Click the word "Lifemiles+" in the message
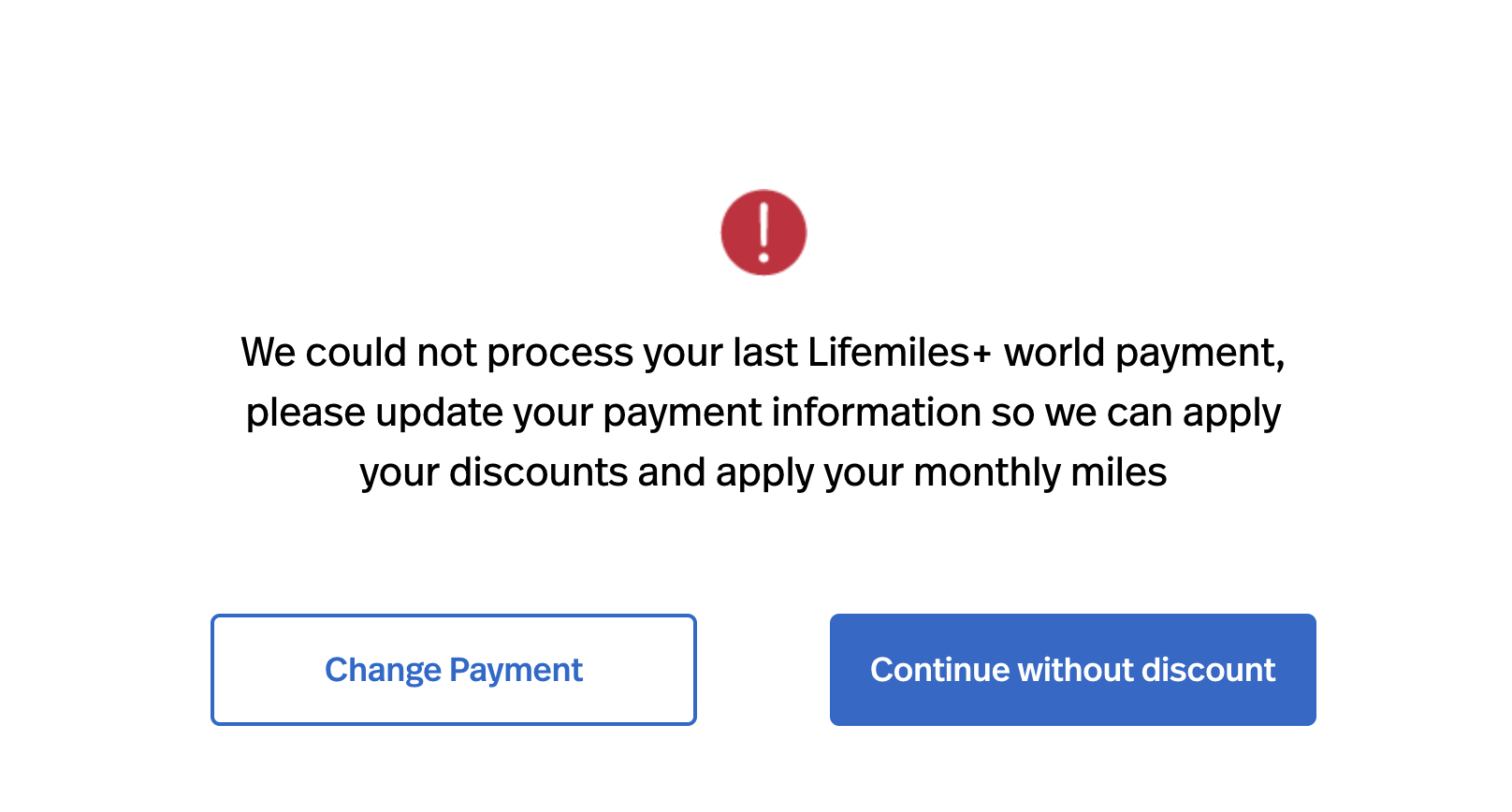 click(898, 354)
